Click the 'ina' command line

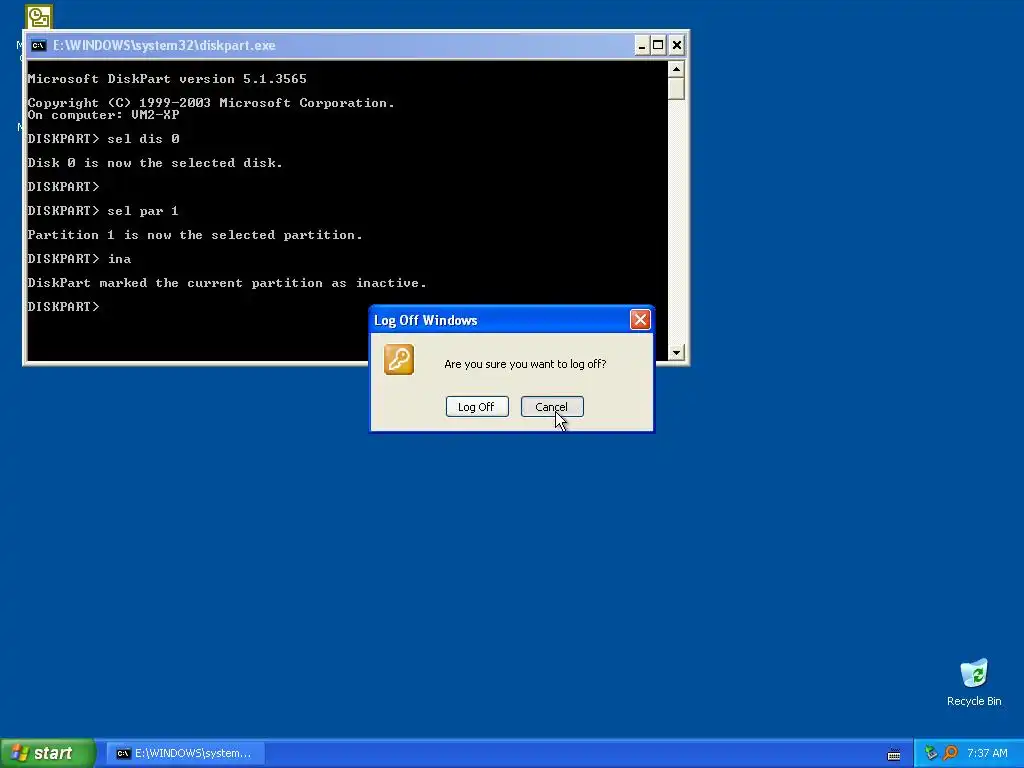79,259
